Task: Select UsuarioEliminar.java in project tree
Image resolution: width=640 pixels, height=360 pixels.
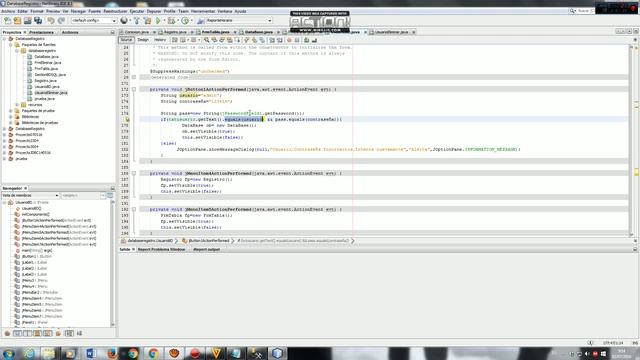Action: click(x=51, y=93)
